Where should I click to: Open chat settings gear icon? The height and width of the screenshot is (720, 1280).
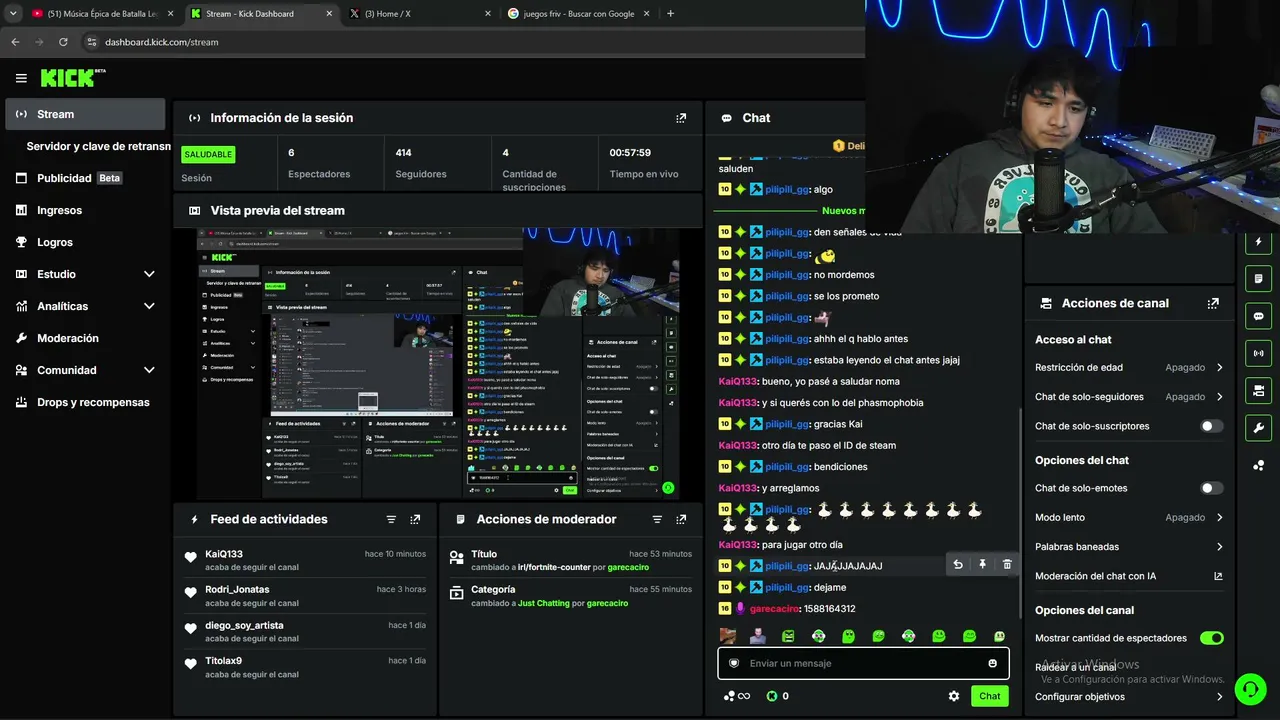point(954,696)
